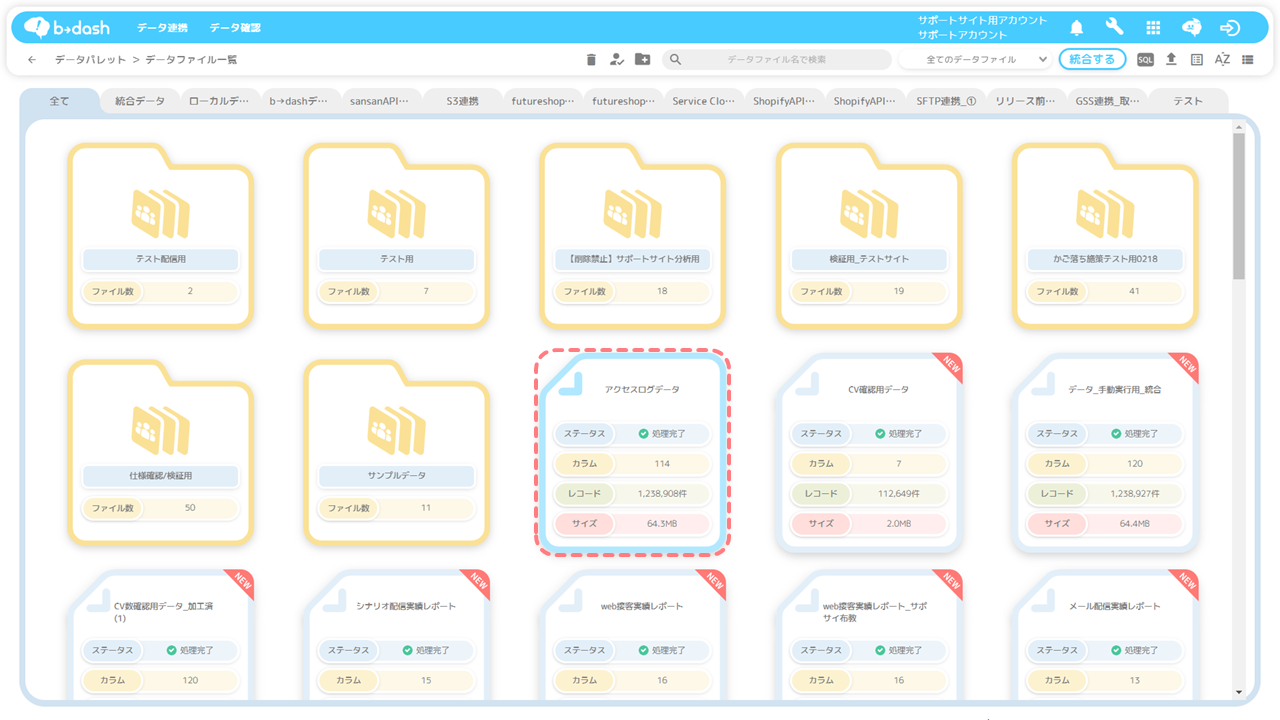Click the 1,238,927件 record count
This screenshot has width=1280, height=720.
click(1133, 494)
